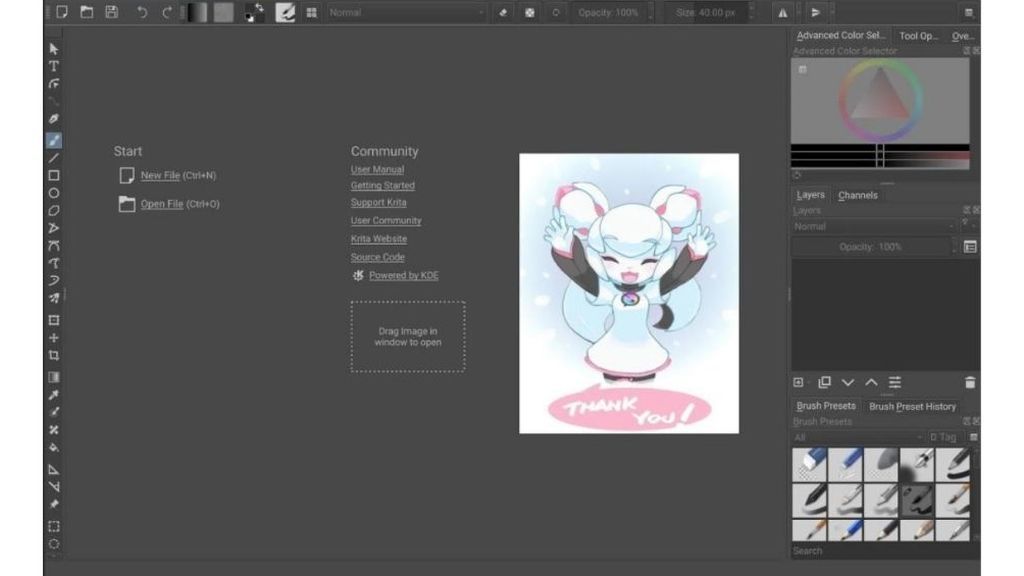Click the new document toolbar icon
Viewport: 1024px width, 576px height.
(x=62, y=12)
